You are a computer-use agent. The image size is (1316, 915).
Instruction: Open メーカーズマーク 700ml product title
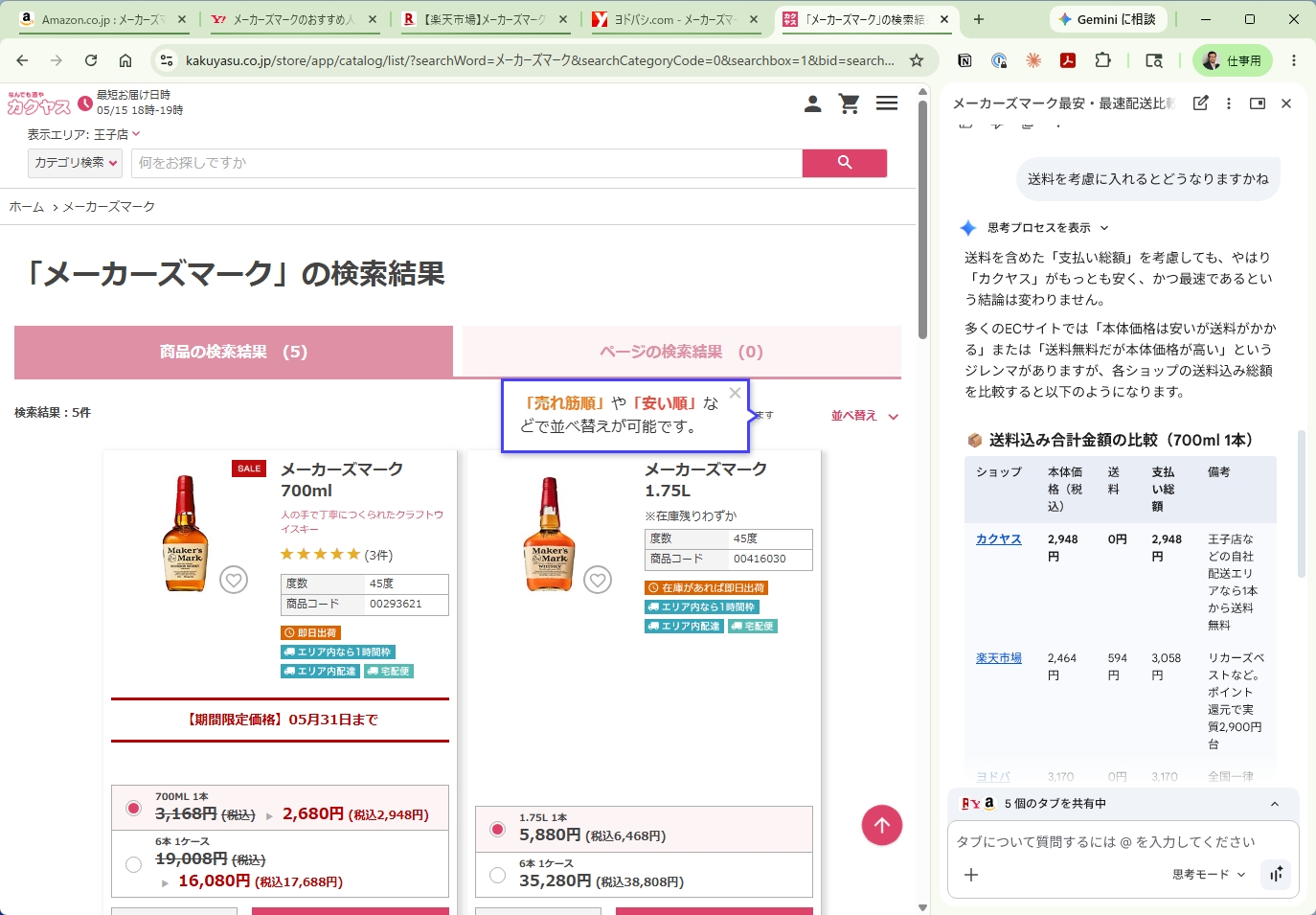coord(342,480)
